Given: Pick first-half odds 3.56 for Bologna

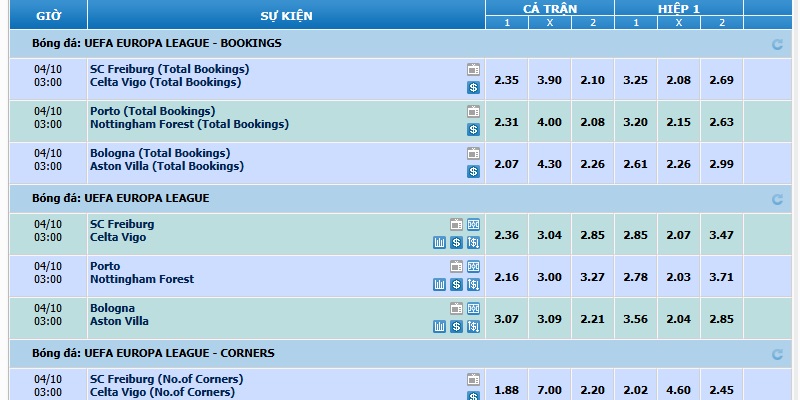Looking at the screenshot, I should [636, 318].
